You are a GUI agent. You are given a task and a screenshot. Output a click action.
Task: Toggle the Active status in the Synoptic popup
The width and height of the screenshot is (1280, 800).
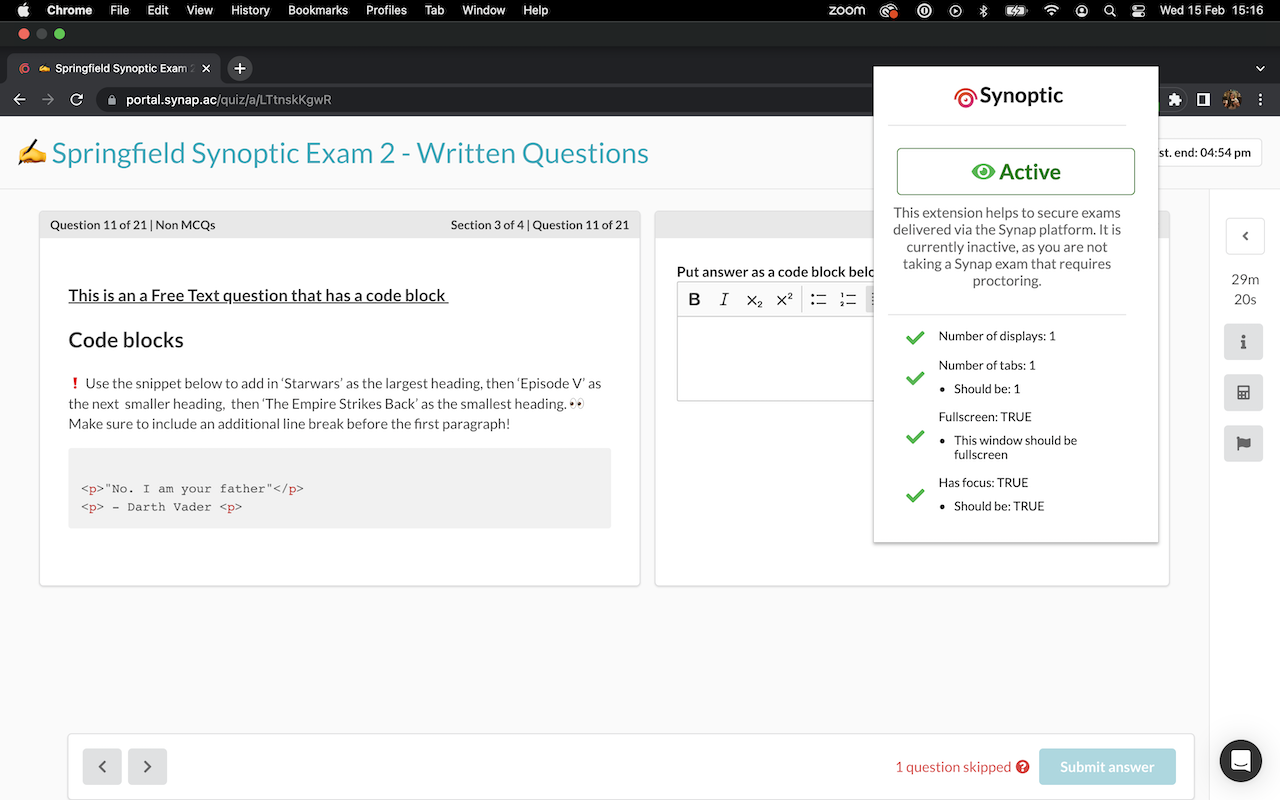[x=1015, y=172]
